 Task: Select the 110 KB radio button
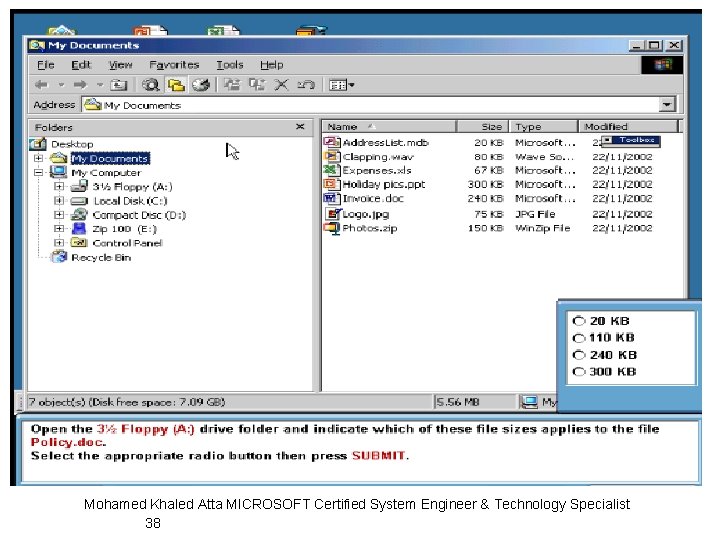click(x=579, y=338)
